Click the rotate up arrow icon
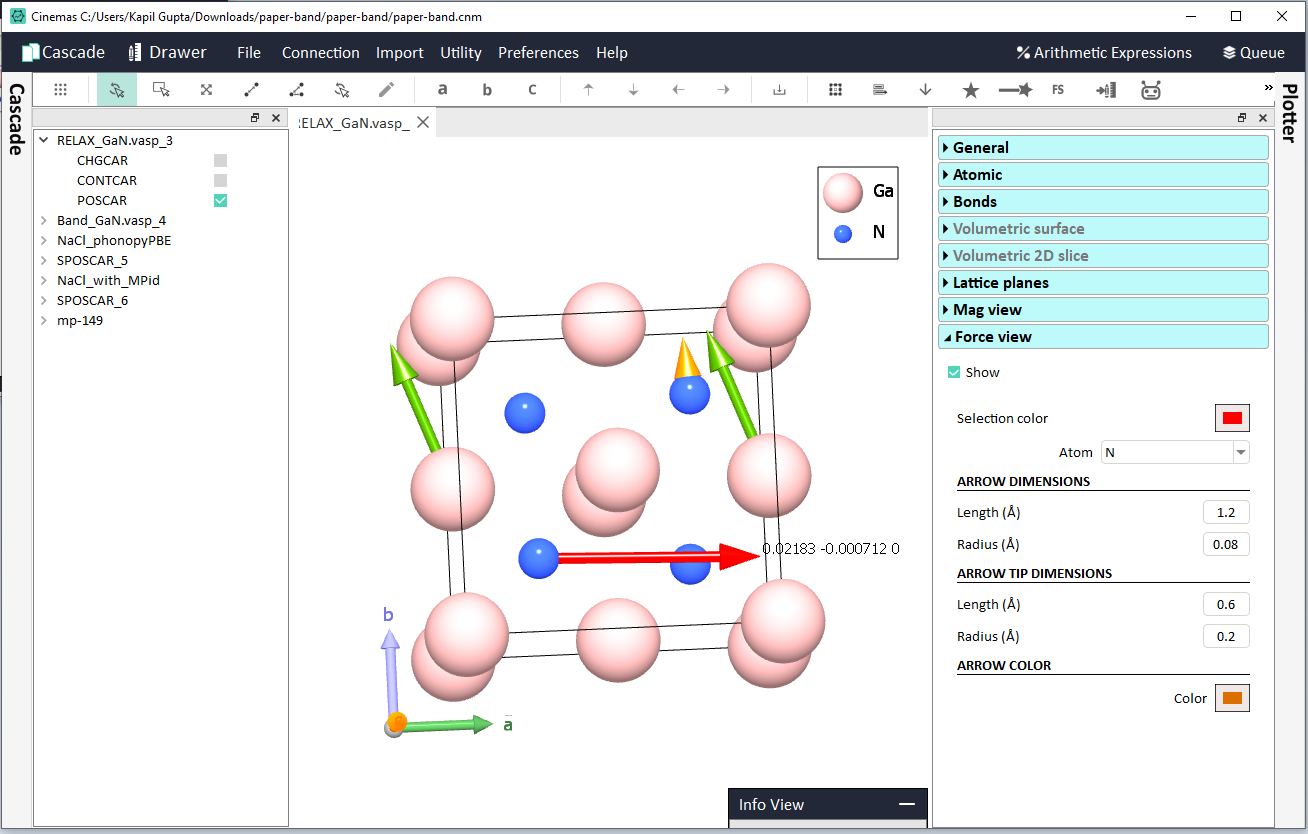1308x834 pixels. (x=588, y=89)
